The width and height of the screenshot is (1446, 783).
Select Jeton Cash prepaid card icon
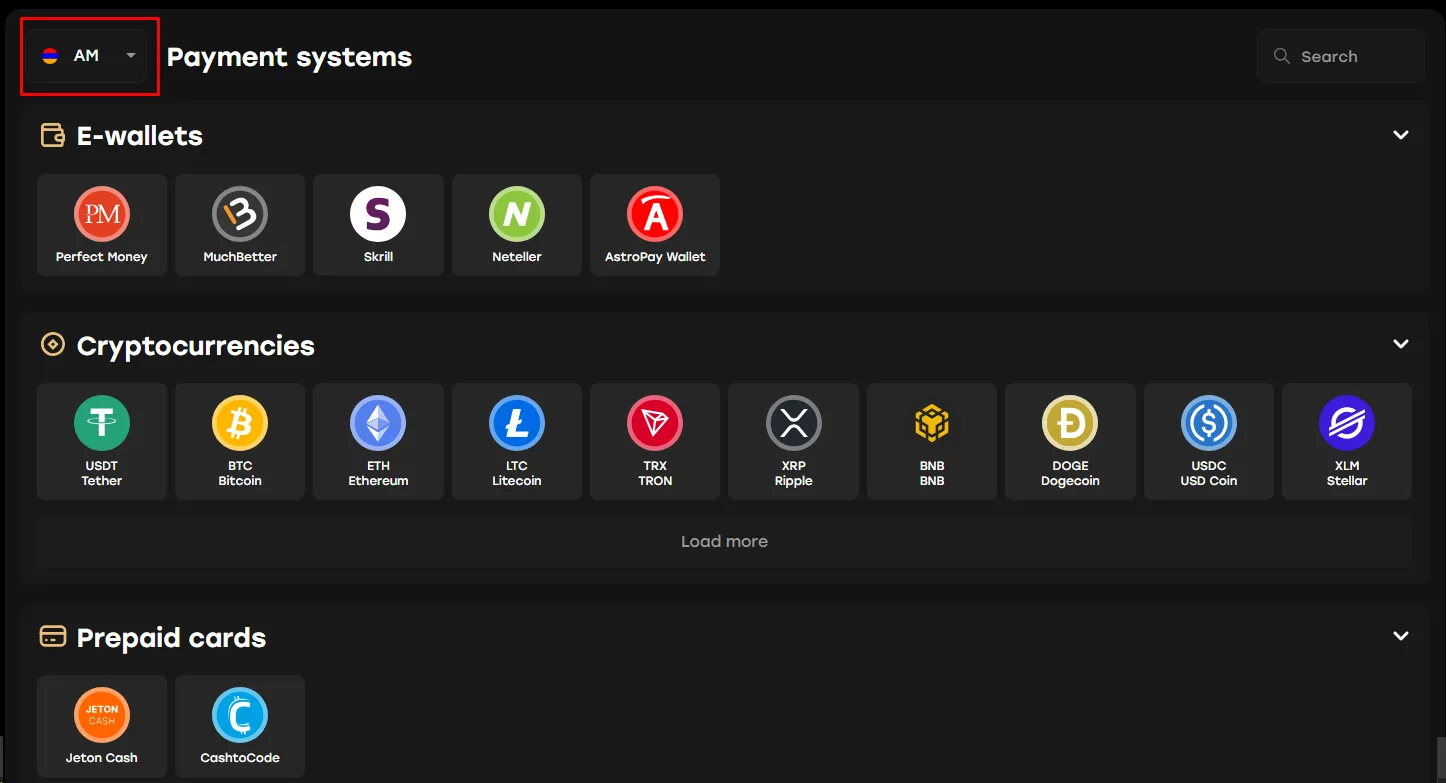tap(102, 715)
